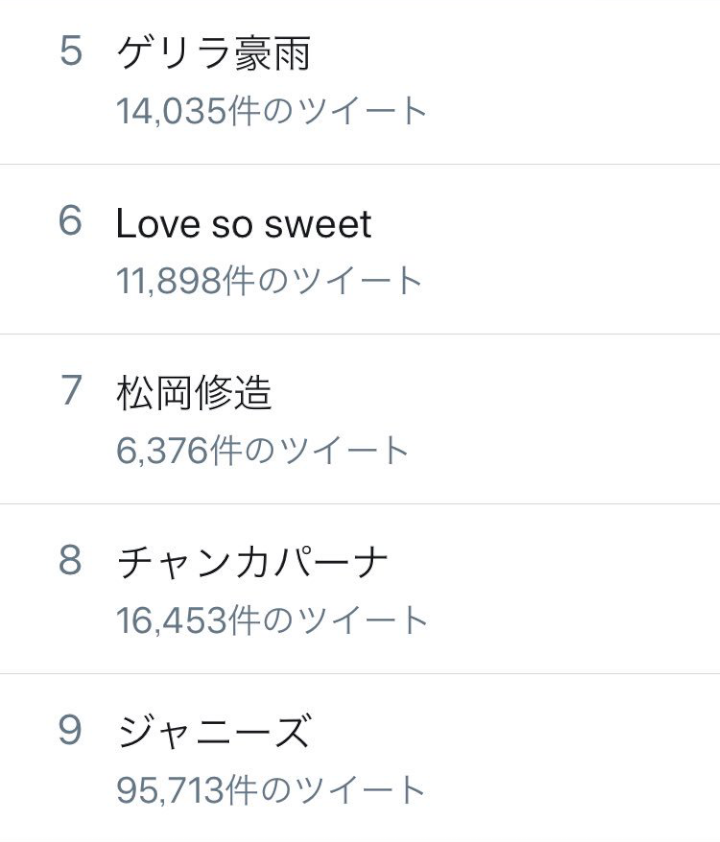Click the 14,035件のツイート count

point(271,110)
